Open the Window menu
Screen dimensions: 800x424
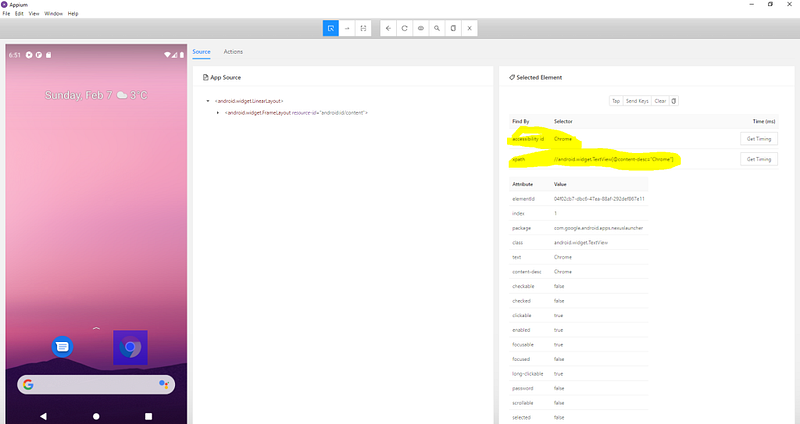click(x=53, y=14)
